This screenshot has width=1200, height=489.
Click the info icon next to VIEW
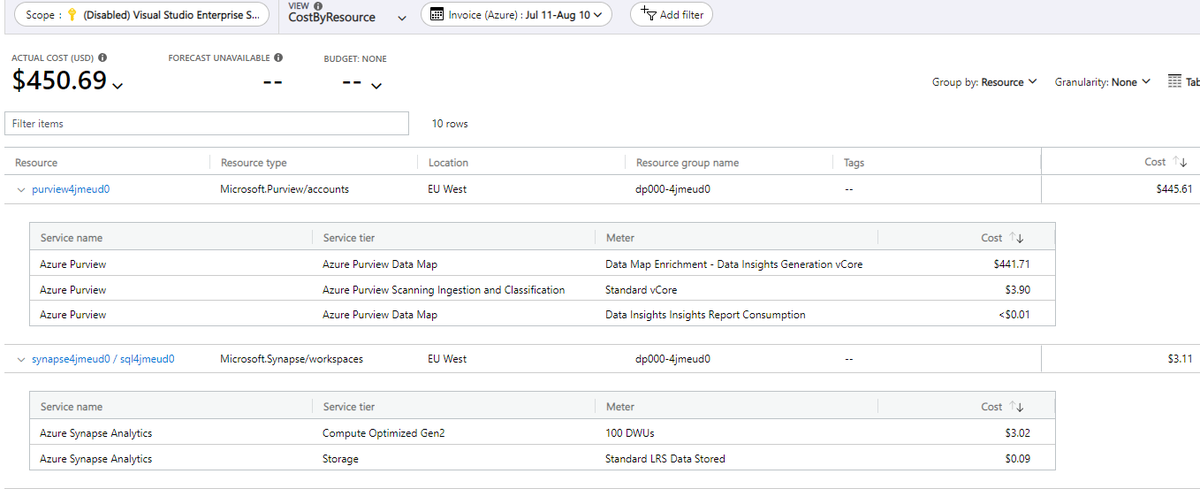click(318, 6)
